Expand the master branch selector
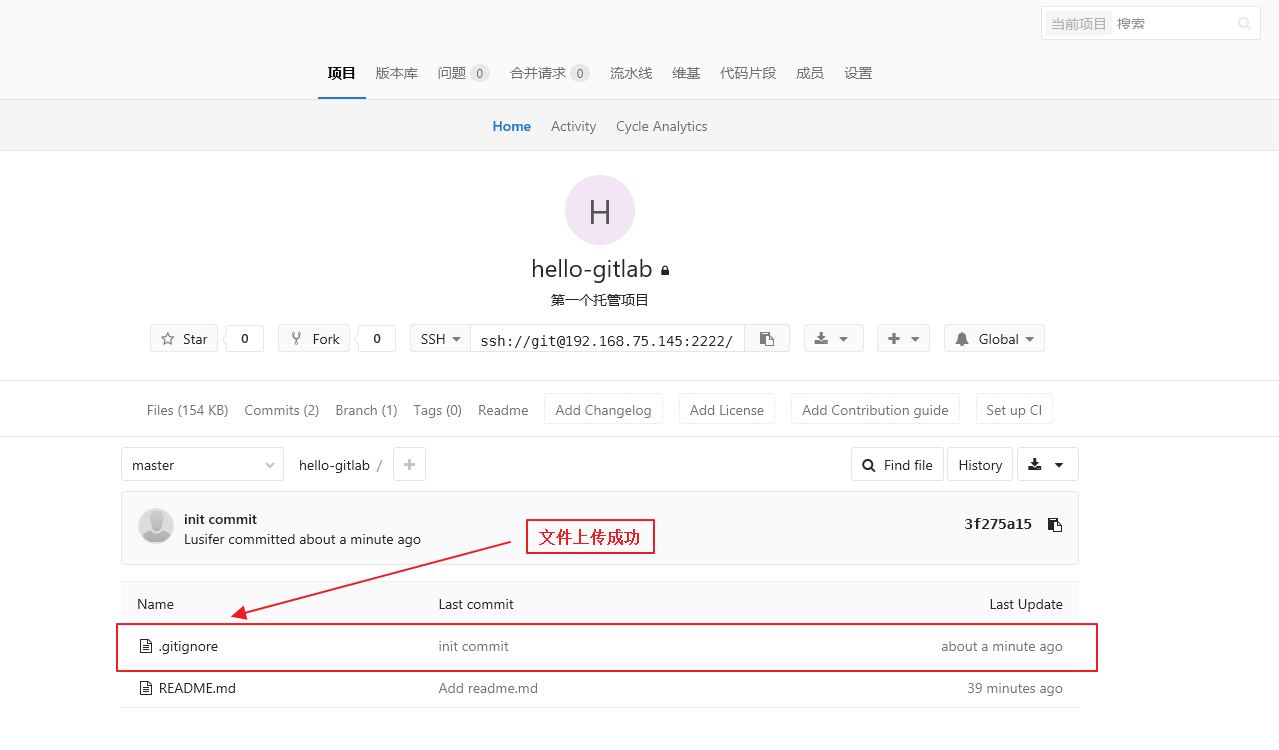 tap(203, 465)
